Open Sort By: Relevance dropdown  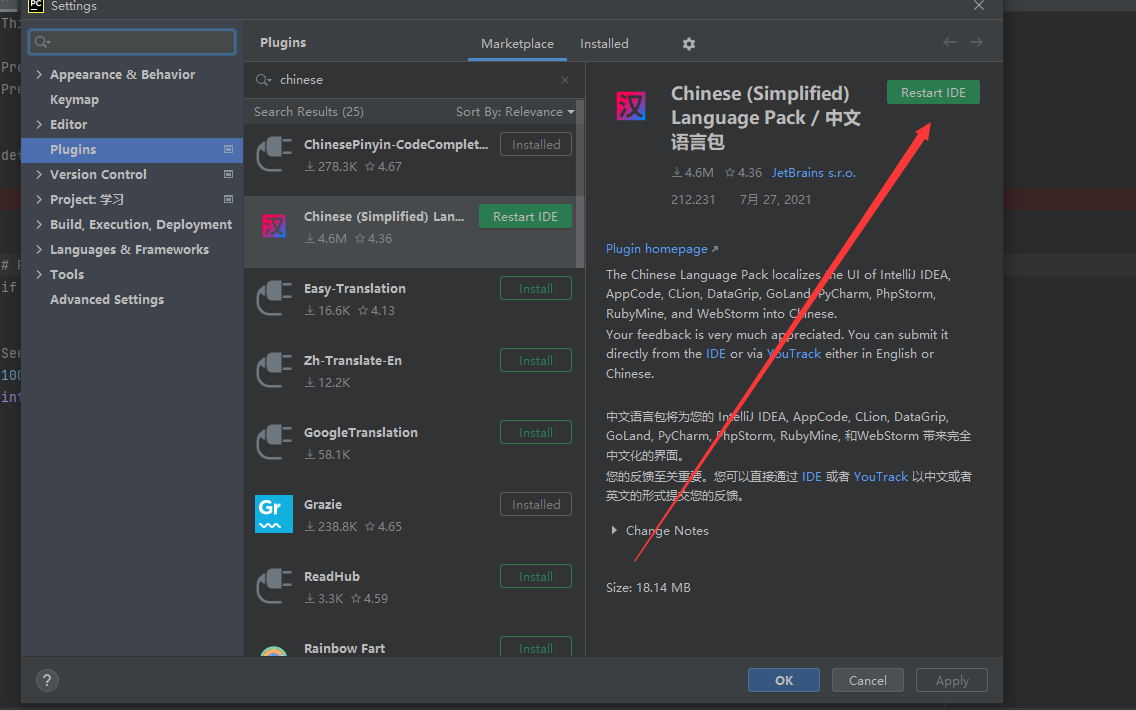coord(515,112)
